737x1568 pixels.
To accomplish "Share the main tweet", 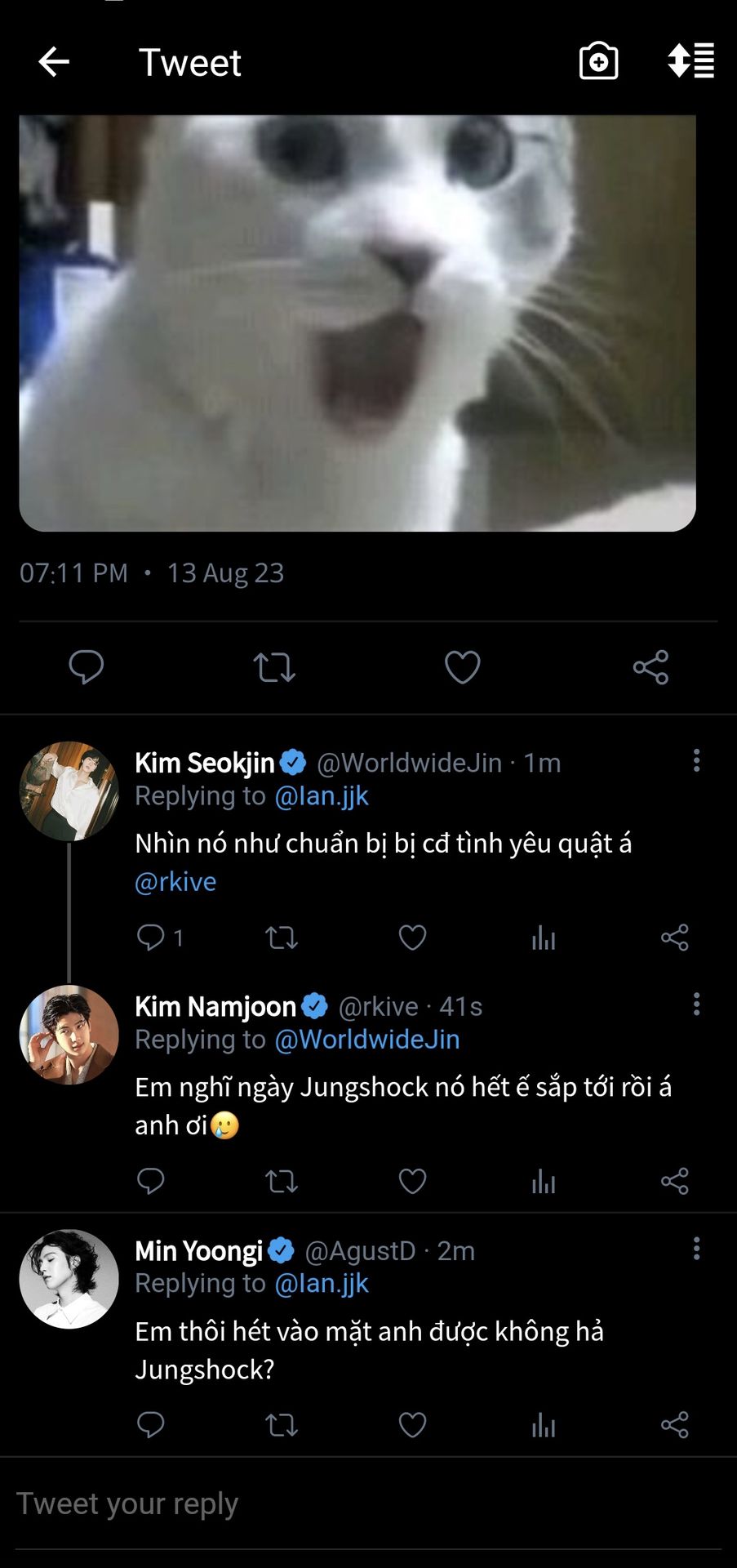I will pyautogui.click(x=650, y=667).
